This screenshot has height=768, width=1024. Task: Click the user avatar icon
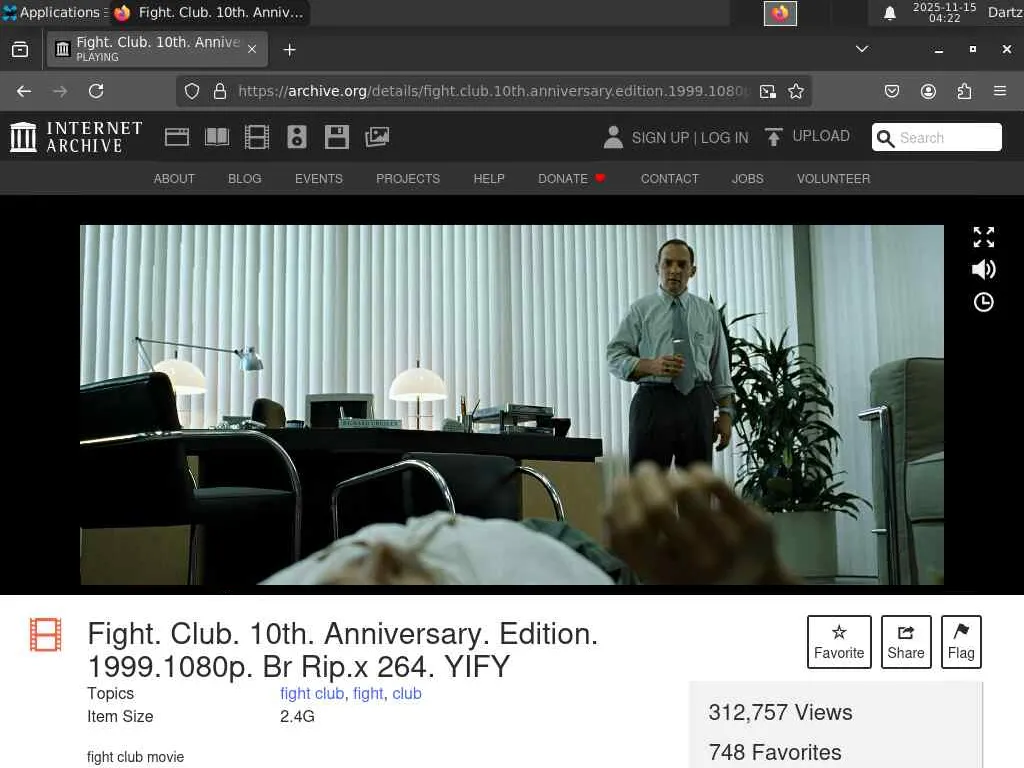[613, 137]
